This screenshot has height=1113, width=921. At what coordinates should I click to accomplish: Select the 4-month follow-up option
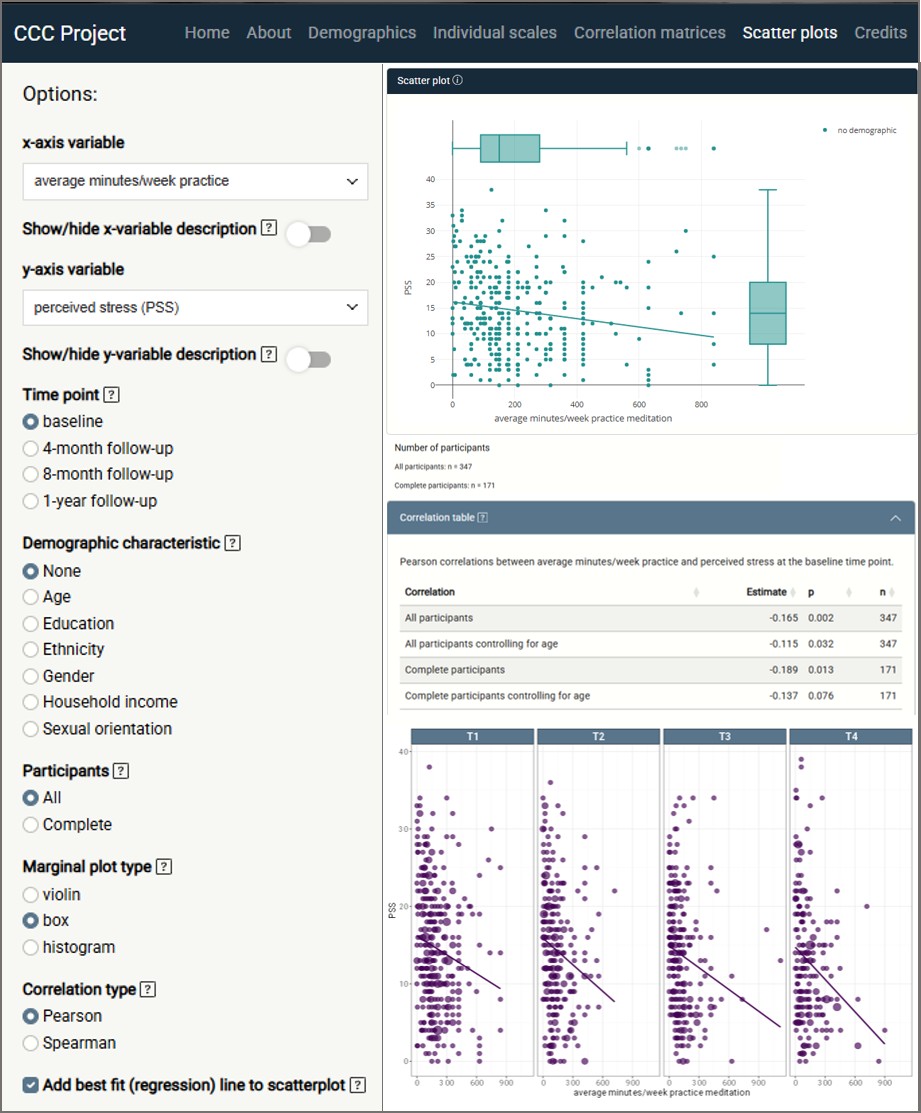31,449
